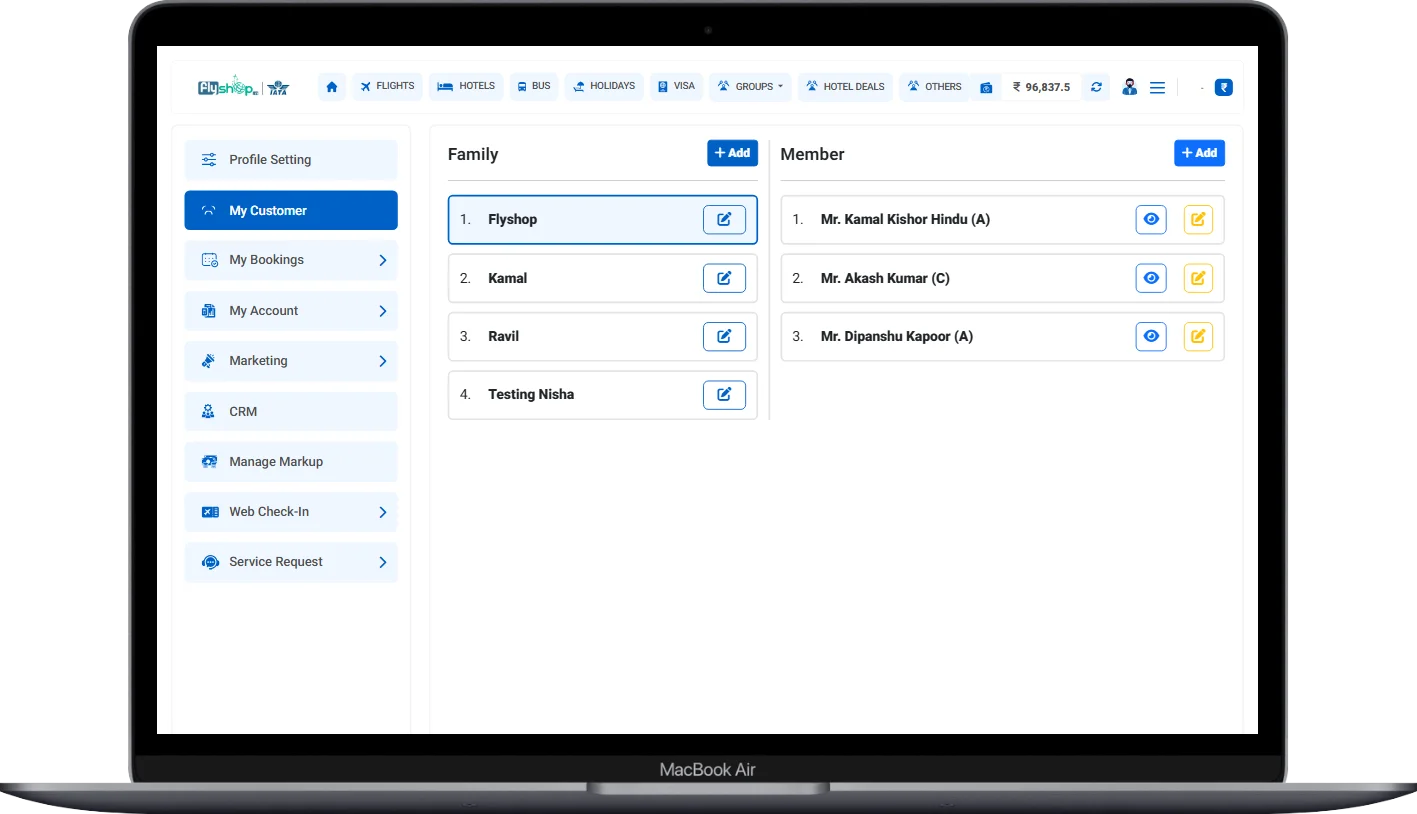Add a new member

[1199, 153]
